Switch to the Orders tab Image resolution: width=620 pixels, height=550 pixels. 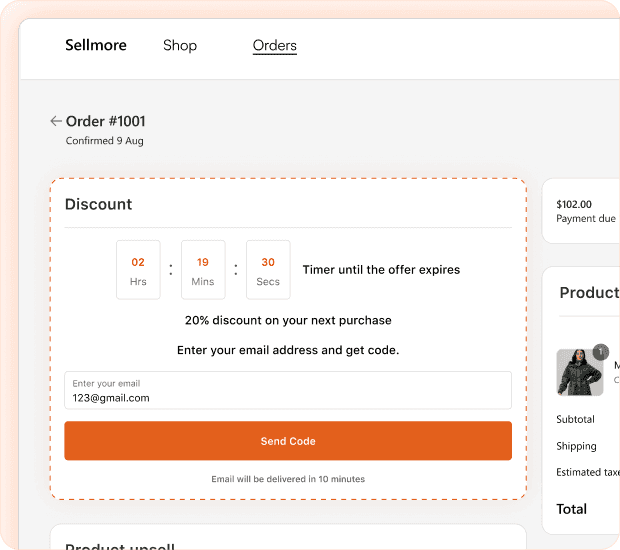click(x=274, y=46)
